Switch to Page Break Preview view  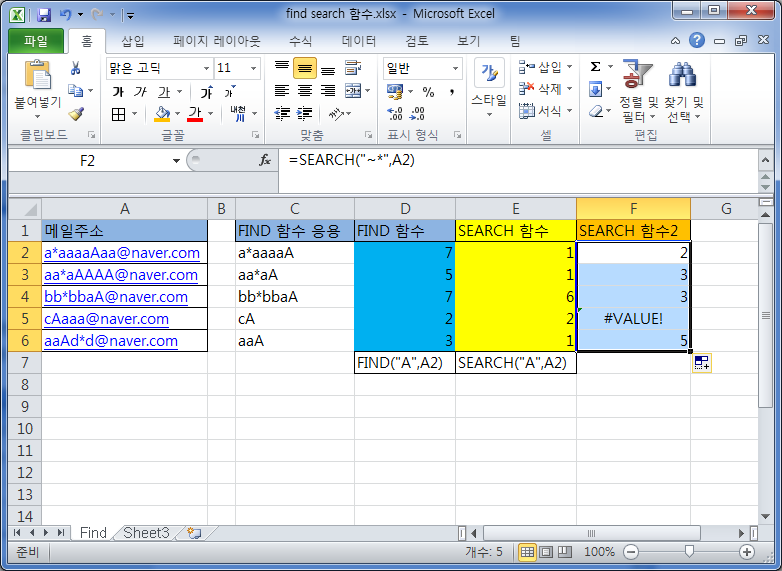(x=565, y=552)
